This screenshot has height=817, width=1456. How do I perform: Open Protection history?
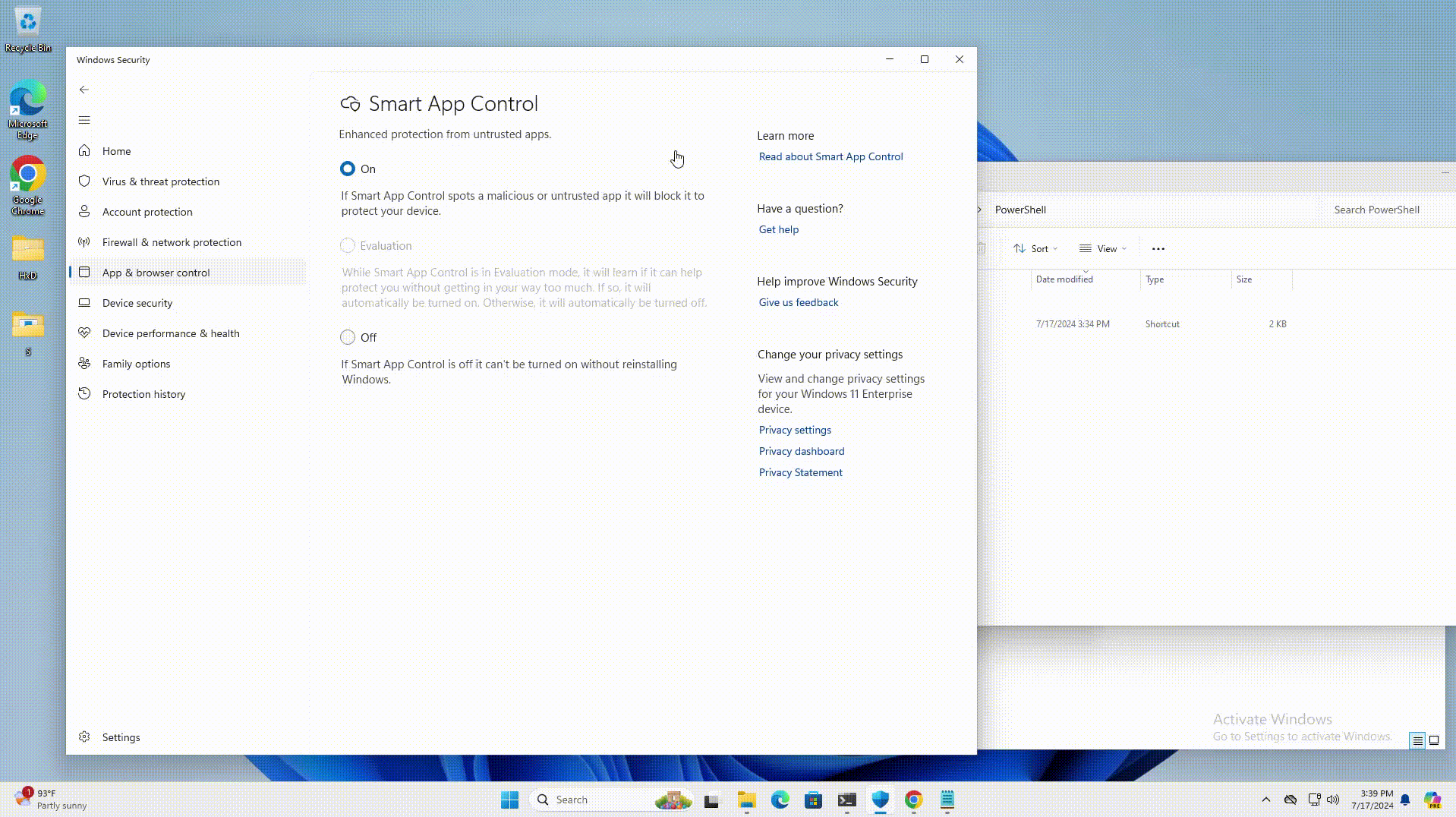pos(143,394)
